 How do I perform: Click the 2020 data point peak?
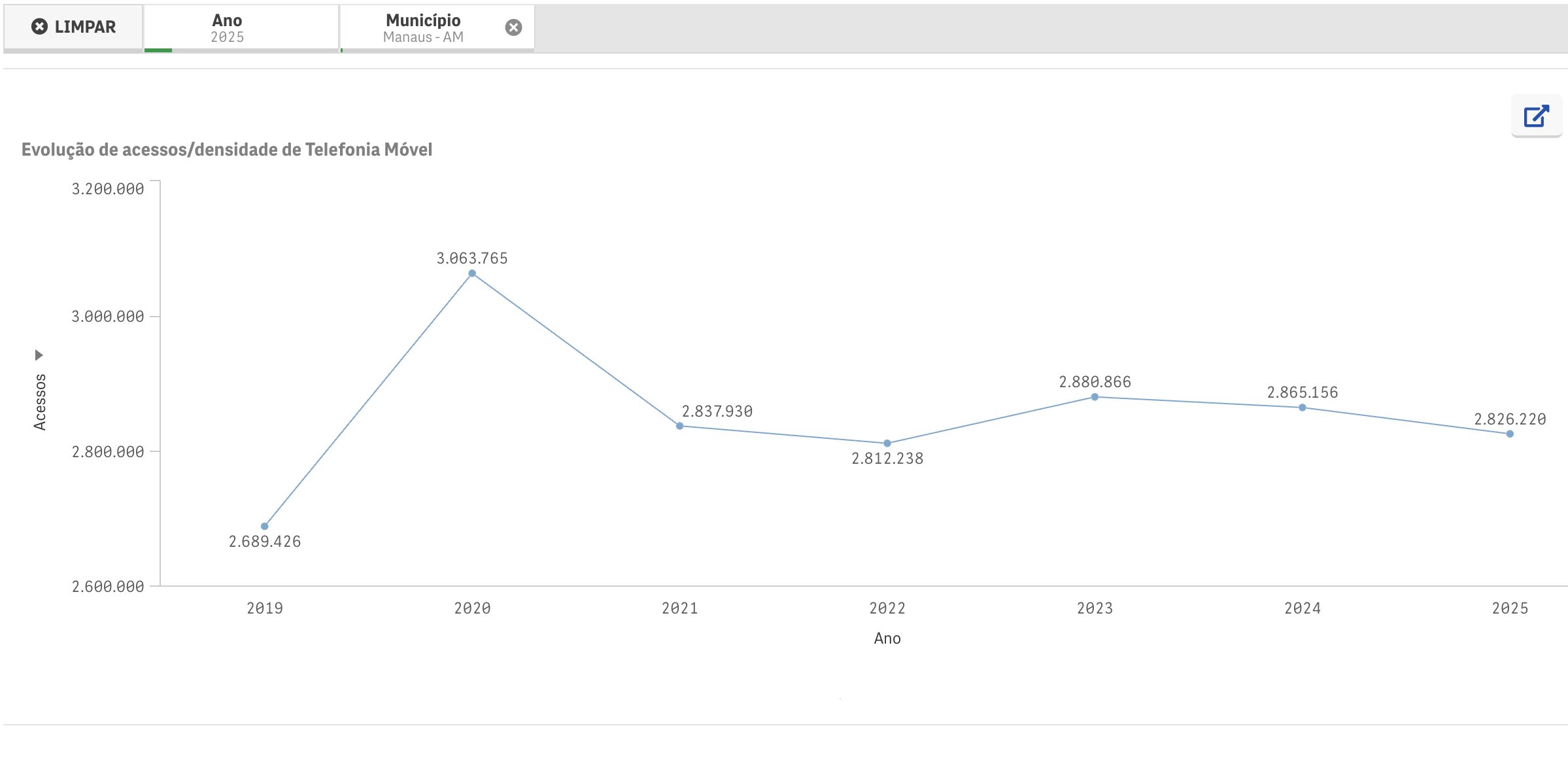coord(472,273)
